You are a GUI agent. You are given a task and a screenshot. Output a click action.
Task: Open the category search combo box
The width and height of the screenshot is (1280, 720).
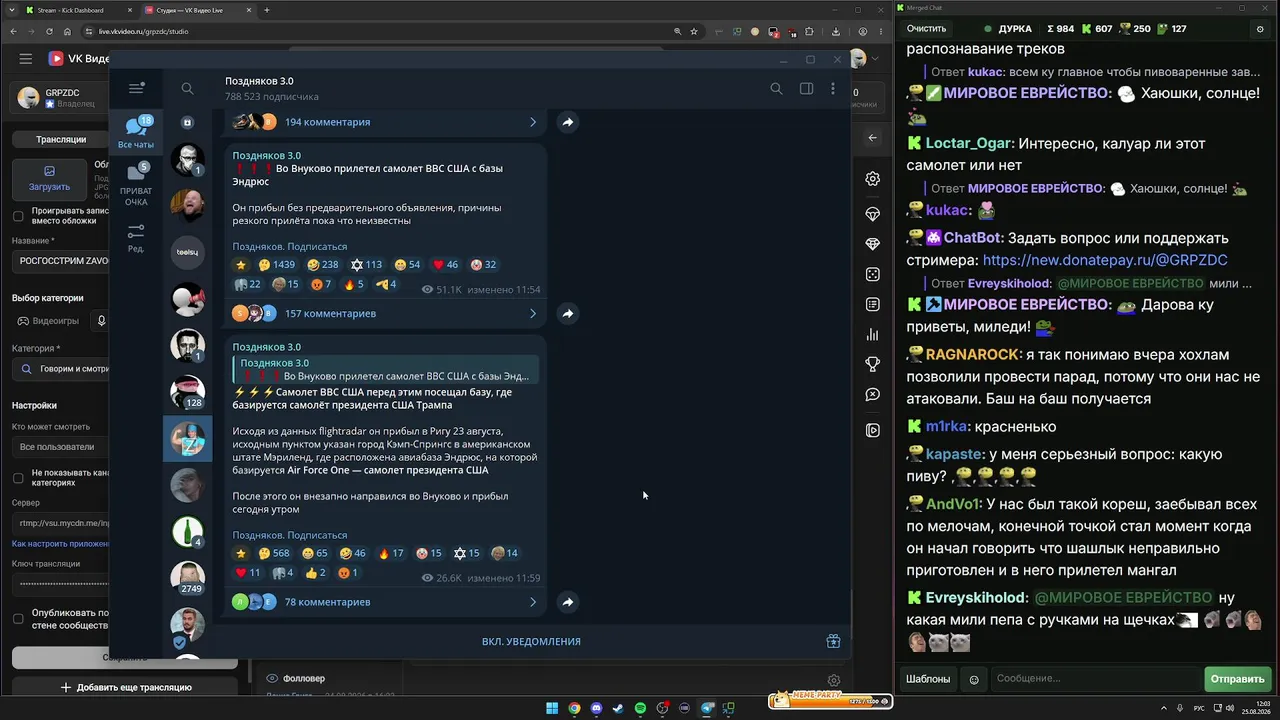61,369
